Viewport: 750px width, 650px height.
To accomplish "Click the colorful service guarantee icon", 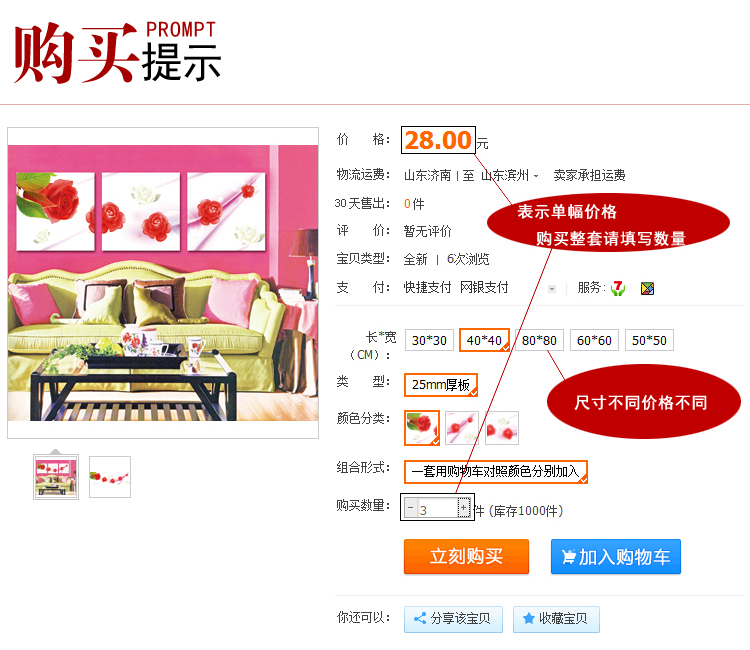I will [647, 288].
